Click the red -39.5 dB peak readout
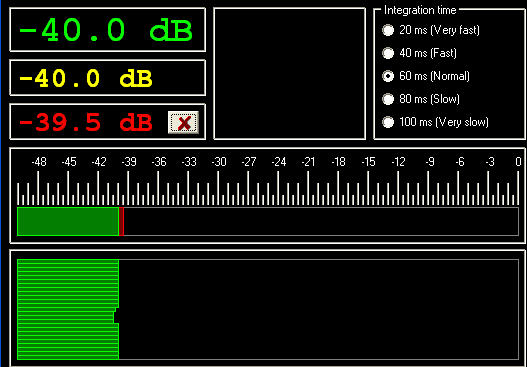Image resolution: width=527 pixels, height=367 pixels. 86,122
